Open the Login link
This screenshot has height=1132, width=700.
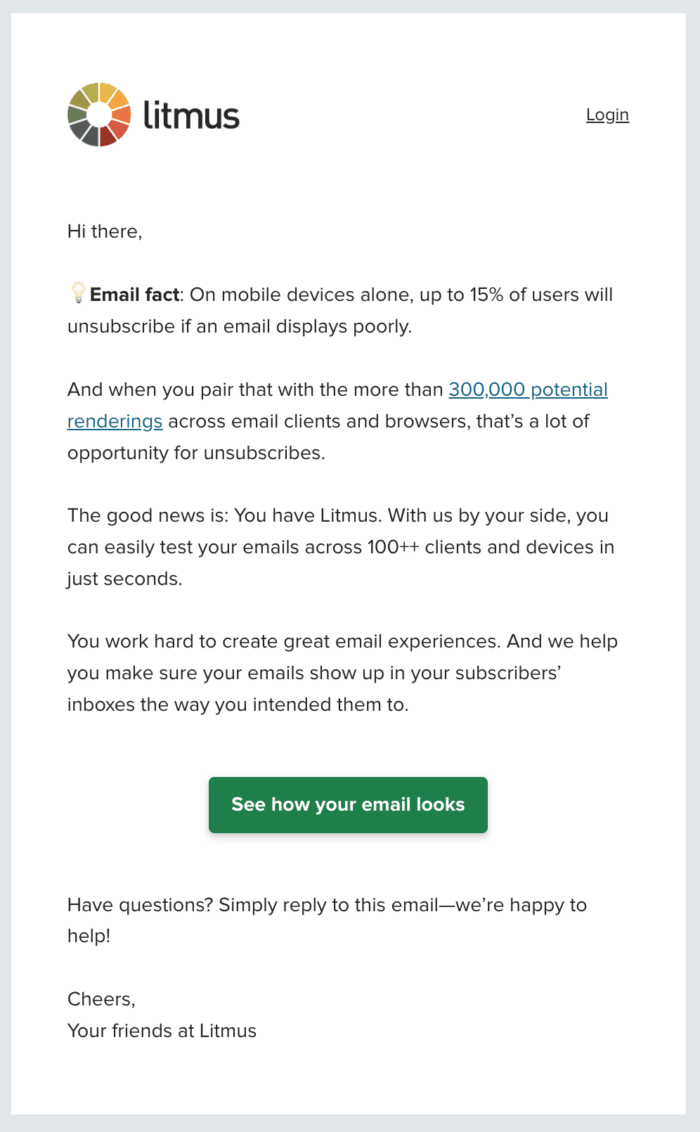[607, 114]
